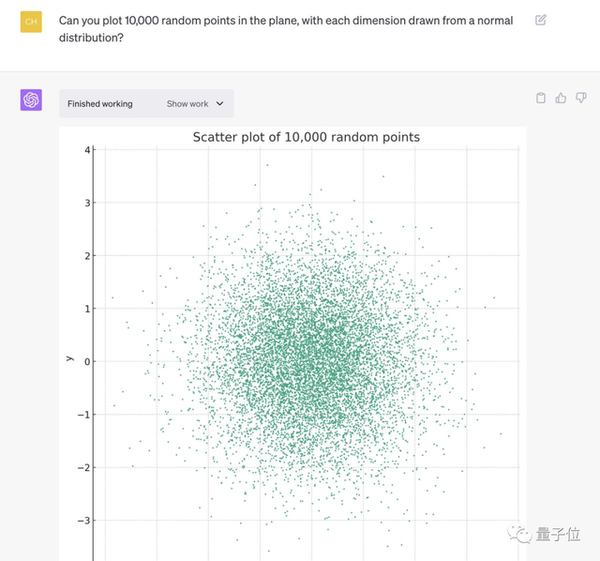
Task: Select the user prompt about 10,000 random points
Action: coord(285,29)
